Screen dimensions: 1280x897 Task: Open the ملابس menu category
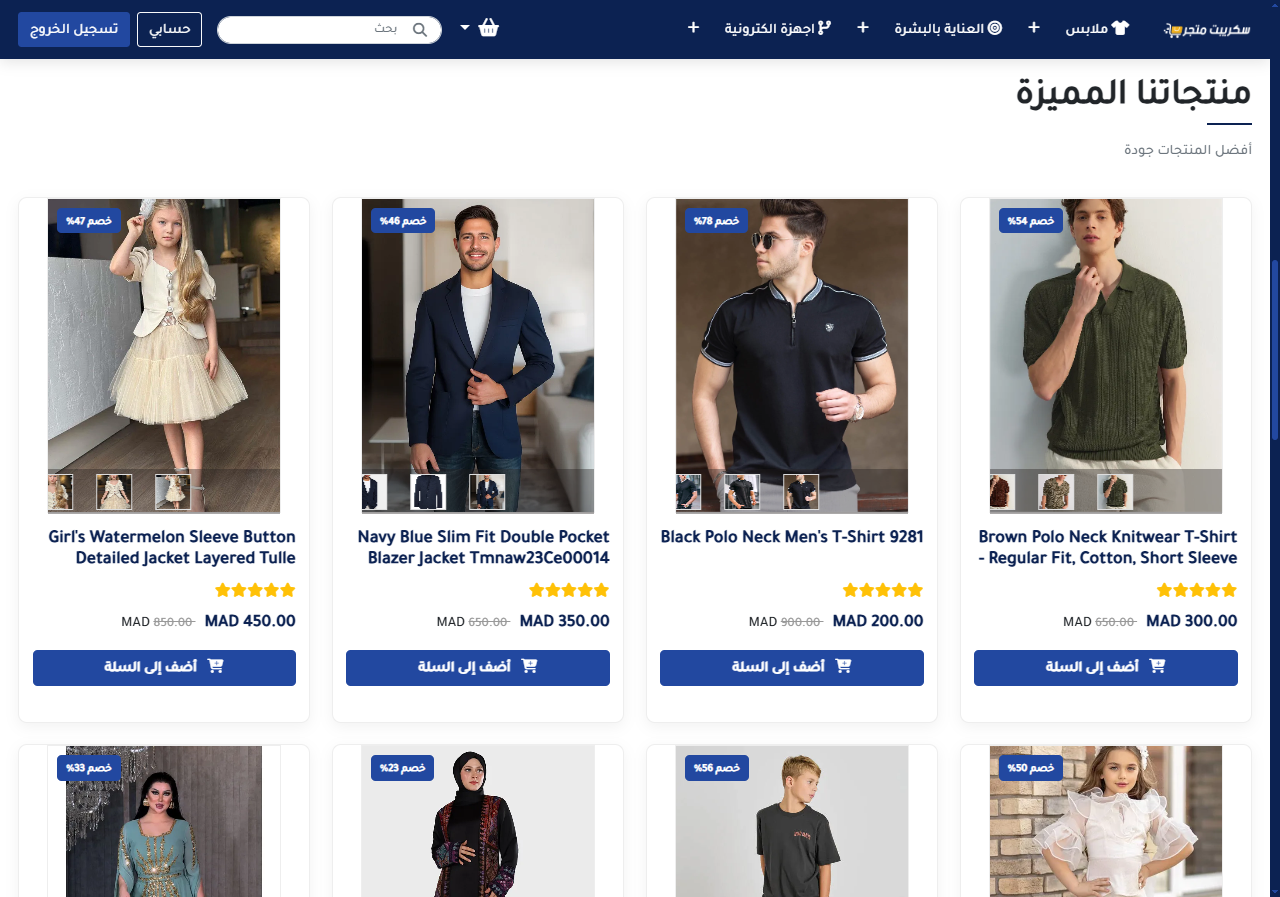coord(1086,29)
